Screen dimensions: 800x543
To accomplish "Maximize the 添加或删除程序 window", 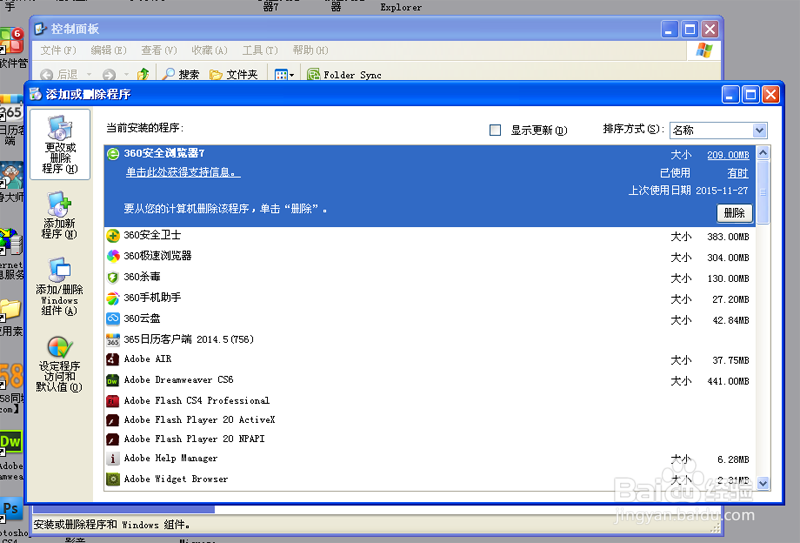I will click(x=751, y=95).
